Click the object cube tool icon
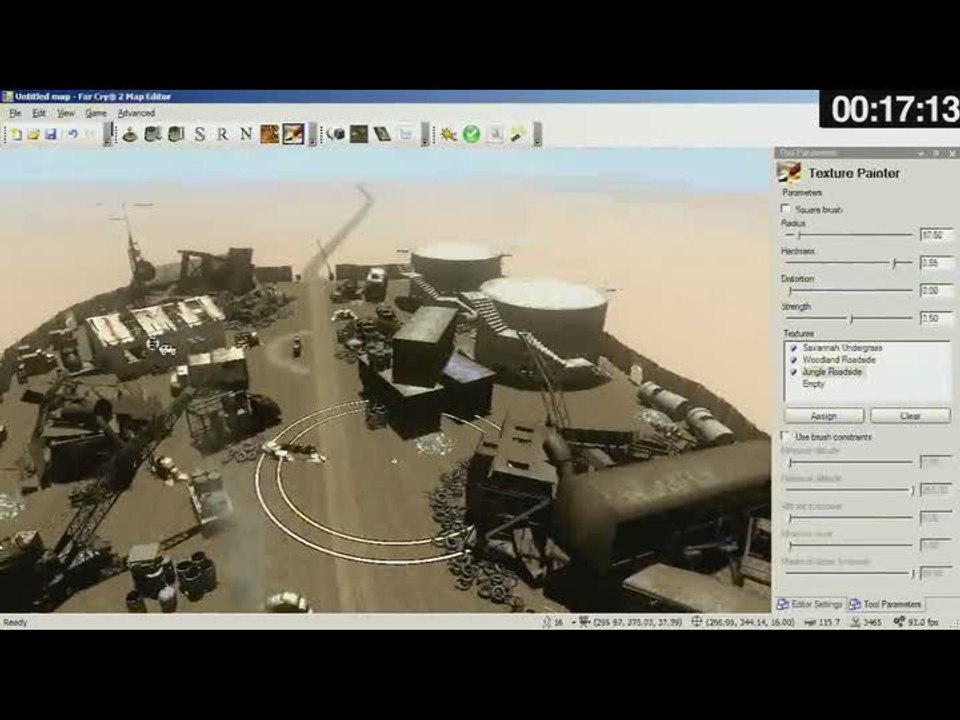This screenshot has width=960, height=720. (336, 134)
